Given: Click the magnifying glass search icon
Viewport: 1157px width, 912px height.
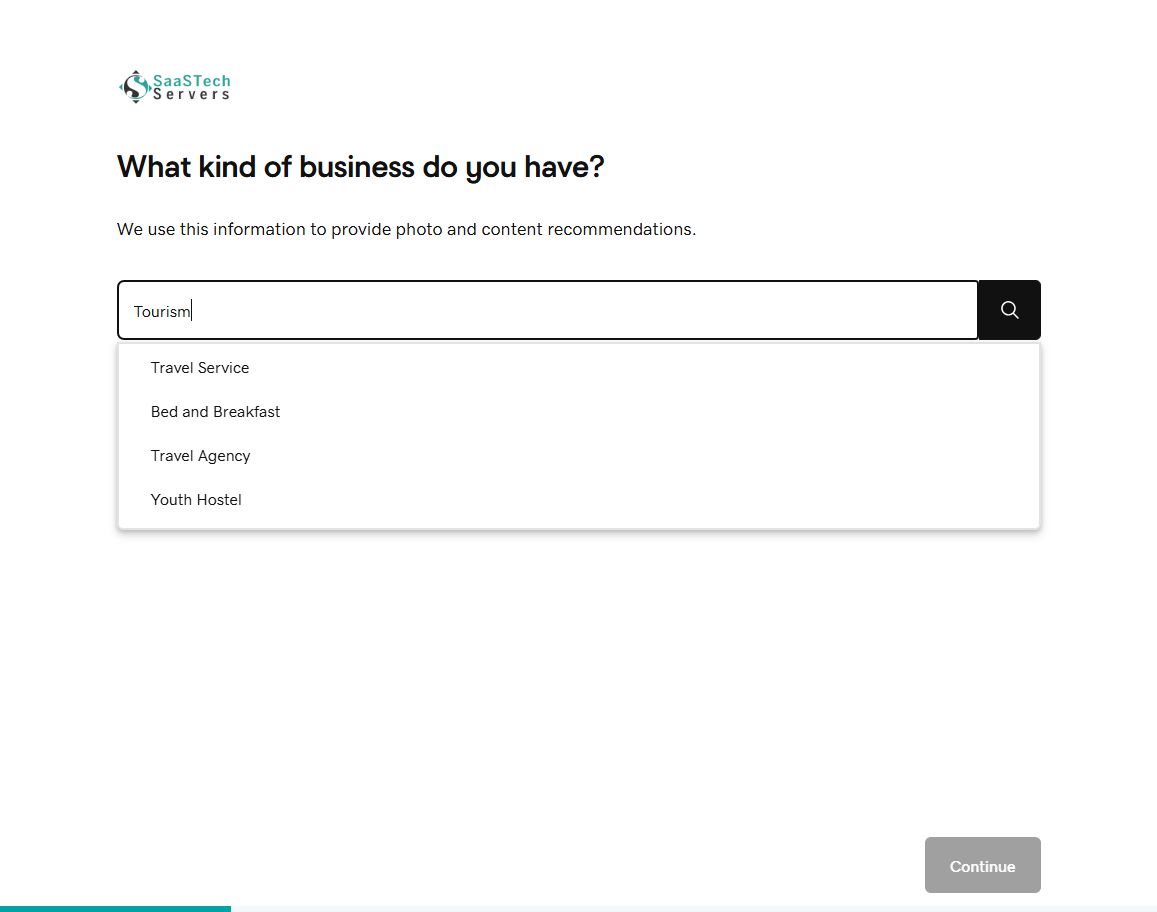Looking at the screenshot, I should tap(1009, 310).
